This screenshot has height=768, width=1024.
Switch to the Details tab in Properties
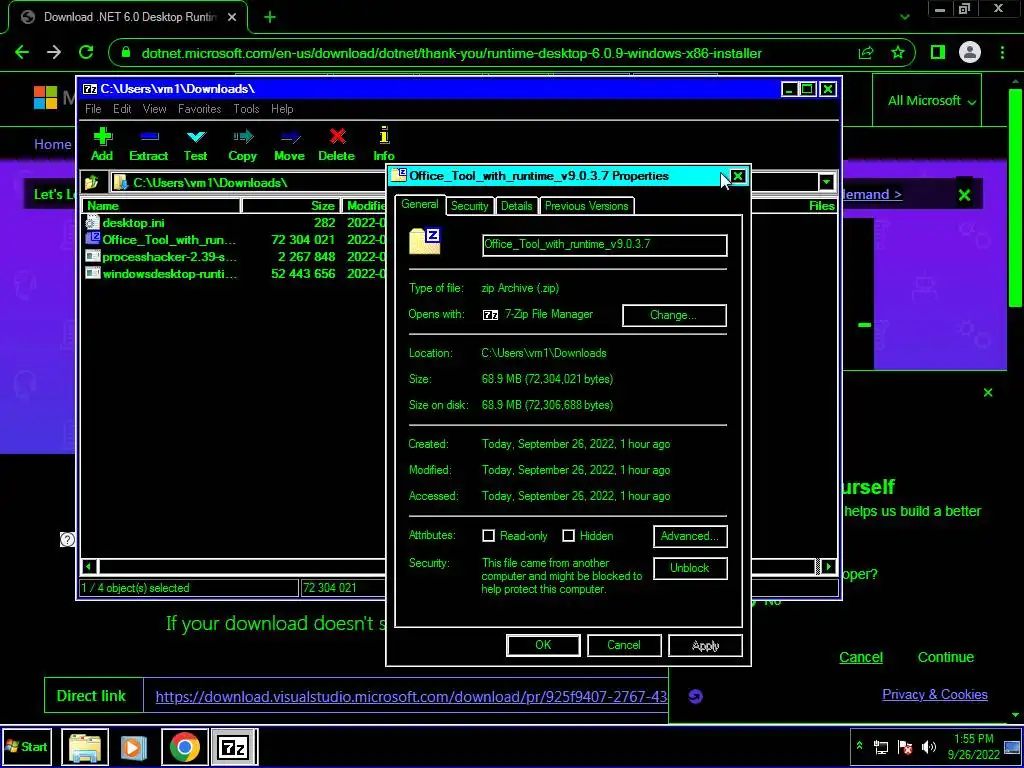517,206
